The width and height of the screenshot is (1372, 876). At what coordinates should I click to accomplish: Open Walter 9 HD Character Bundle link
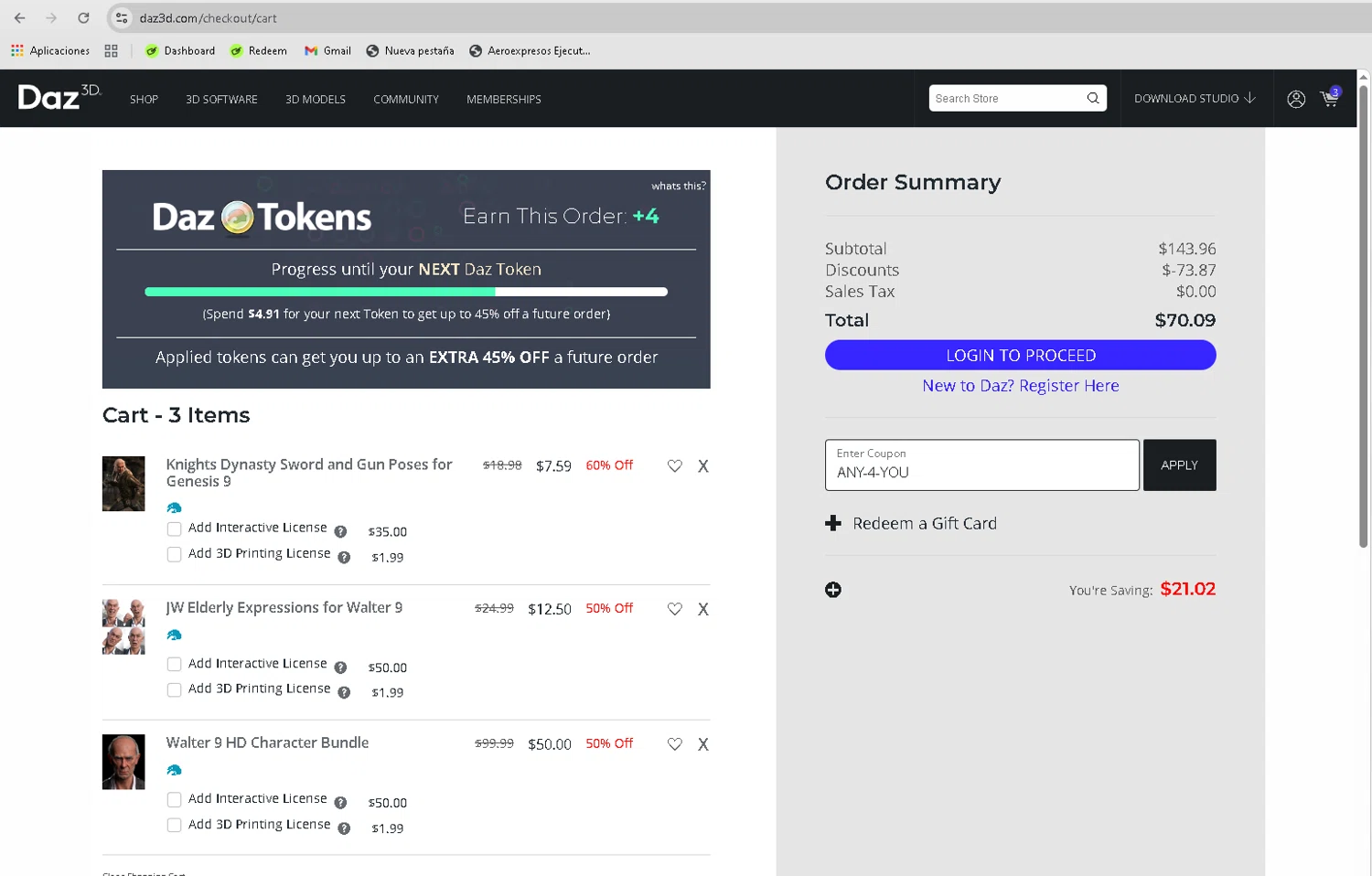[x=267, y=742]
